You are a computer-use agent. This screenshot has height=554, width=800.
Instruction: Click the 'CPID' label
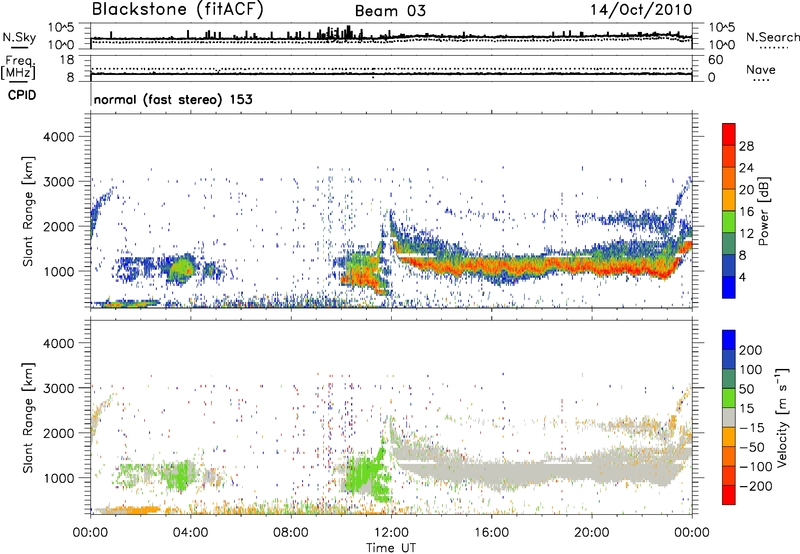point(22,95)
